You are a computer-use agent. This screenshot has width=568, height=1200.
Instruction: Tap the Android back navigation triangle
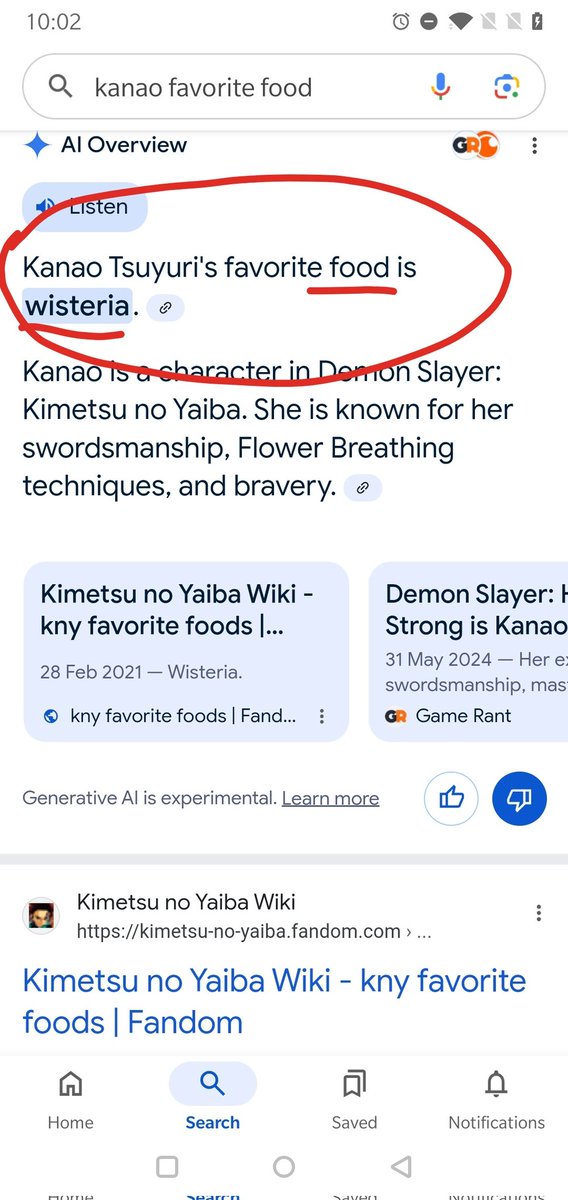click(x=401, y=1166)
